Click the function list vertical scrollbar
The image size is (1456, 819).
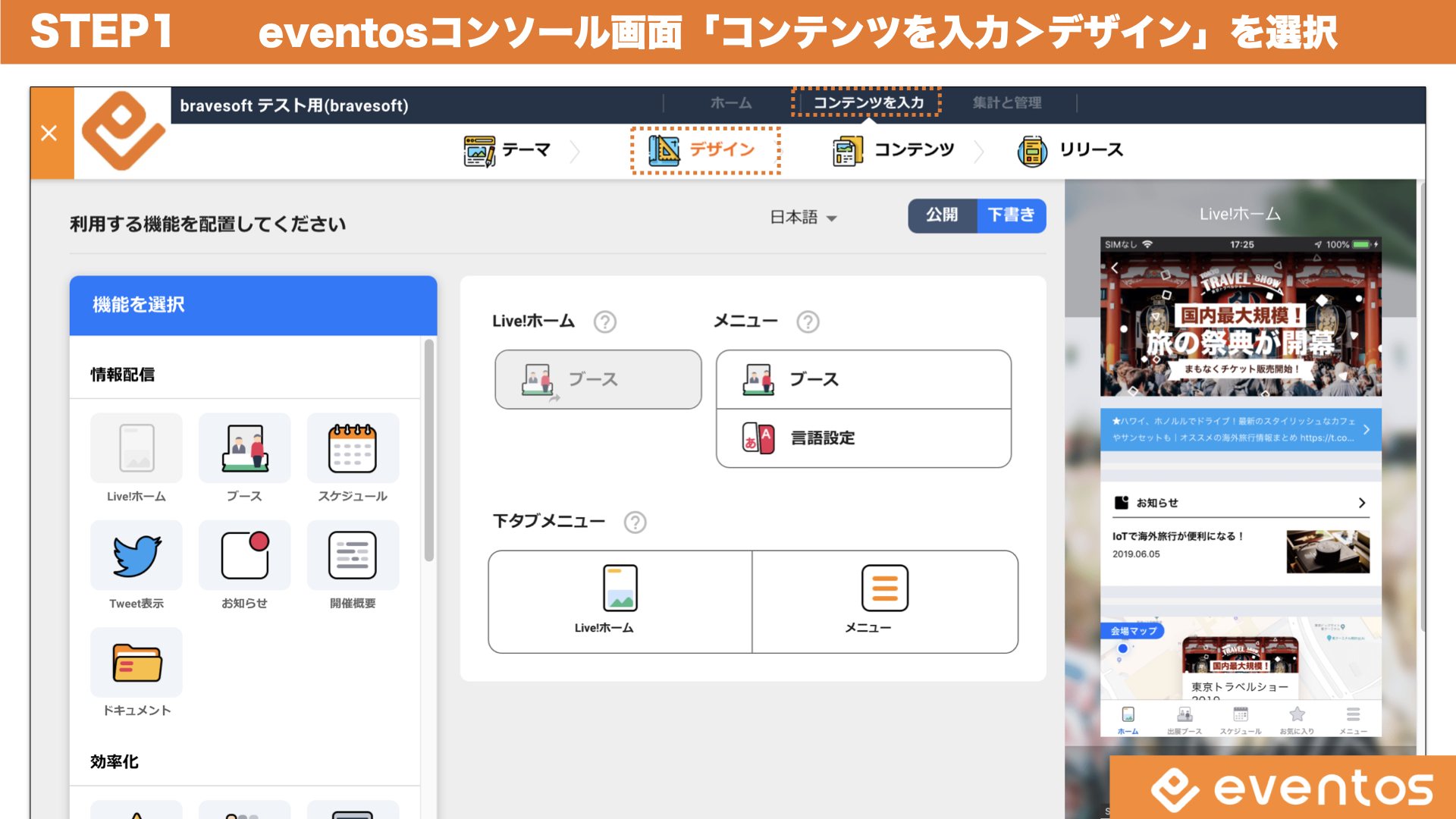429,450
